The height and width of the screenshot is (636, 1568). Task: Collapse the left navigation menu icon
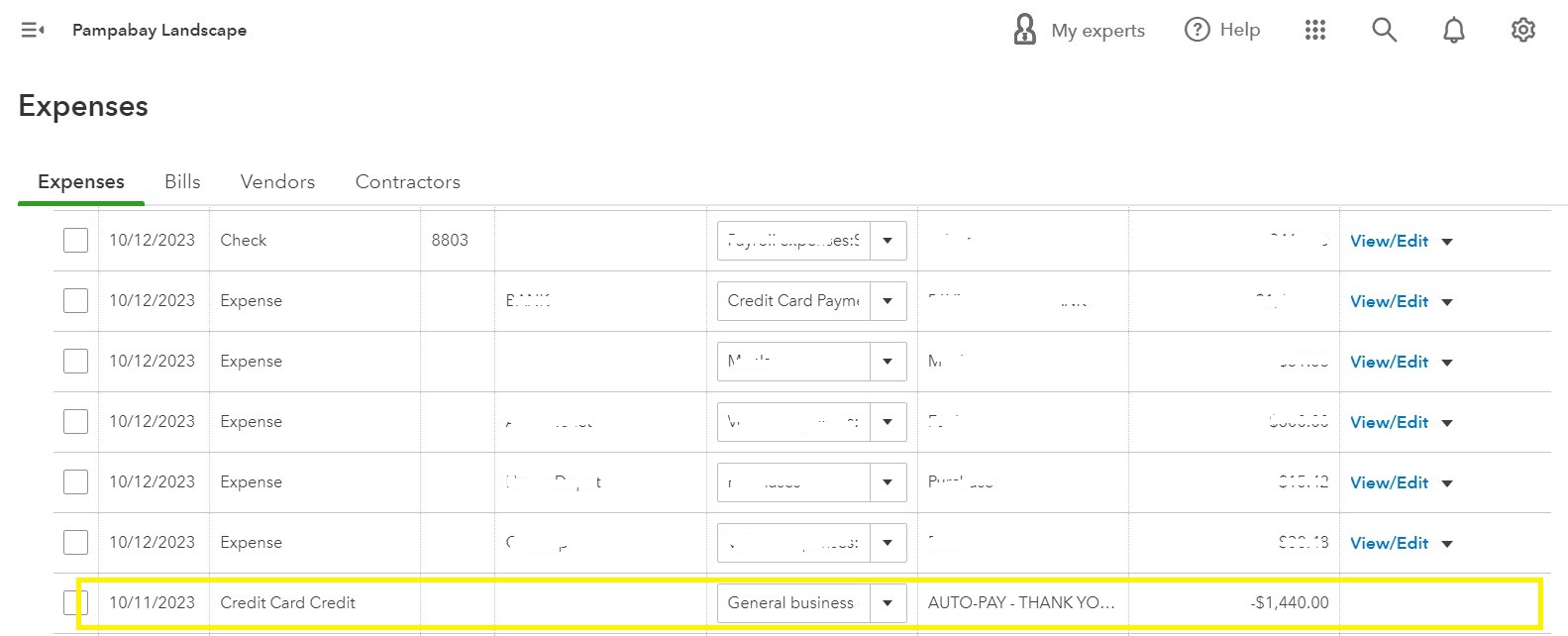33,30
